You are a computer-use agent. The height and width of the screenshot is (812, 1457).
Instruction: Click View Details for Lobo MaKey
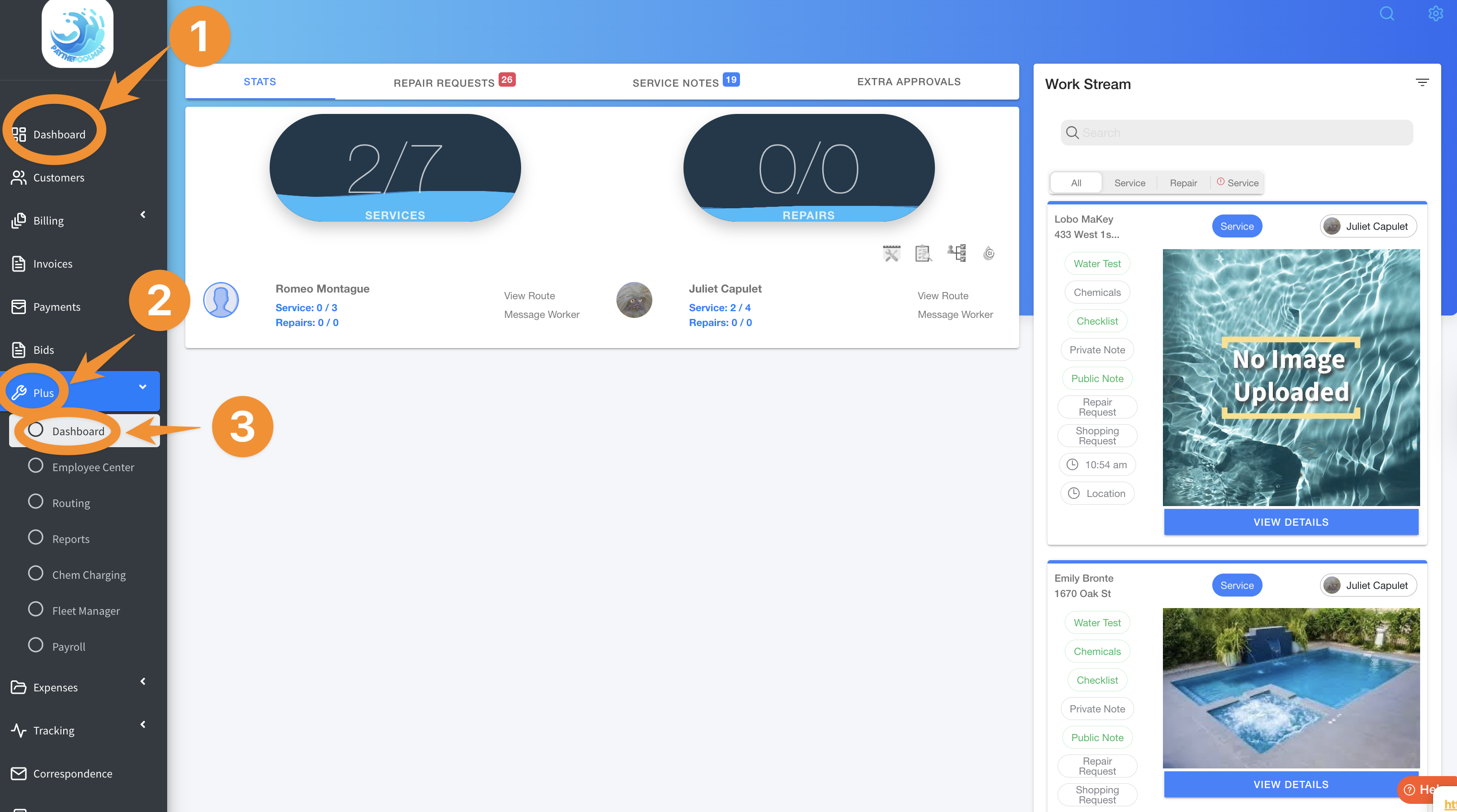[1291, 522]
